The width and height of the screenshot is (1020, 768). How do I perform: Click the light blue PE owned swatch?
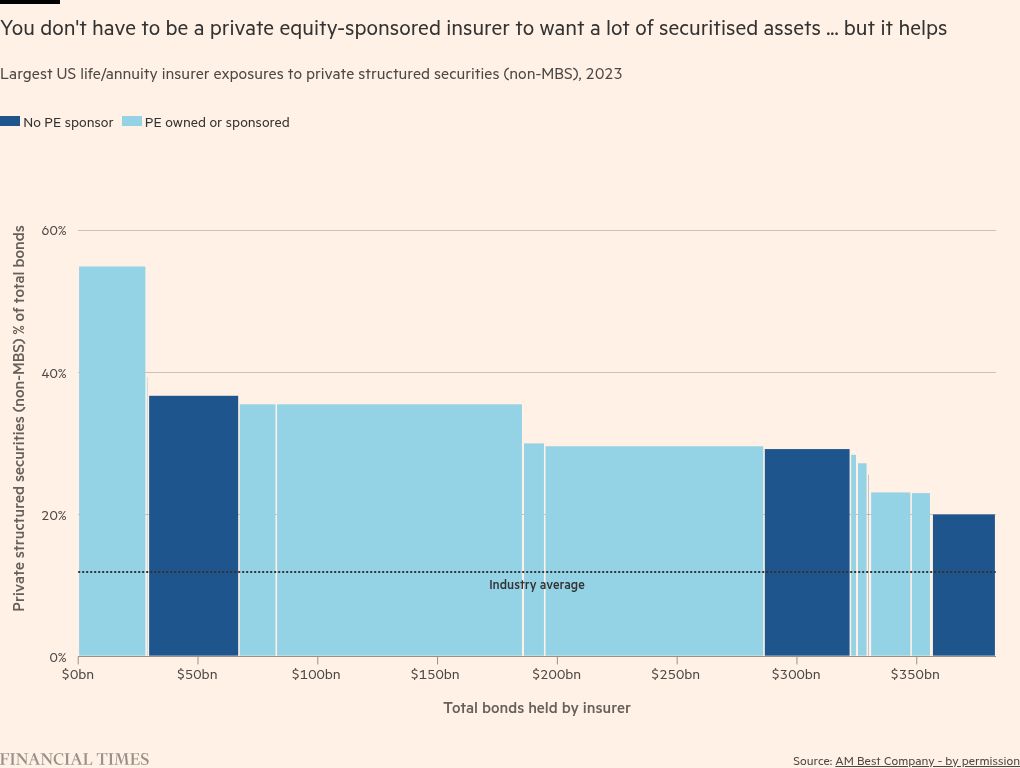[131, 122]
